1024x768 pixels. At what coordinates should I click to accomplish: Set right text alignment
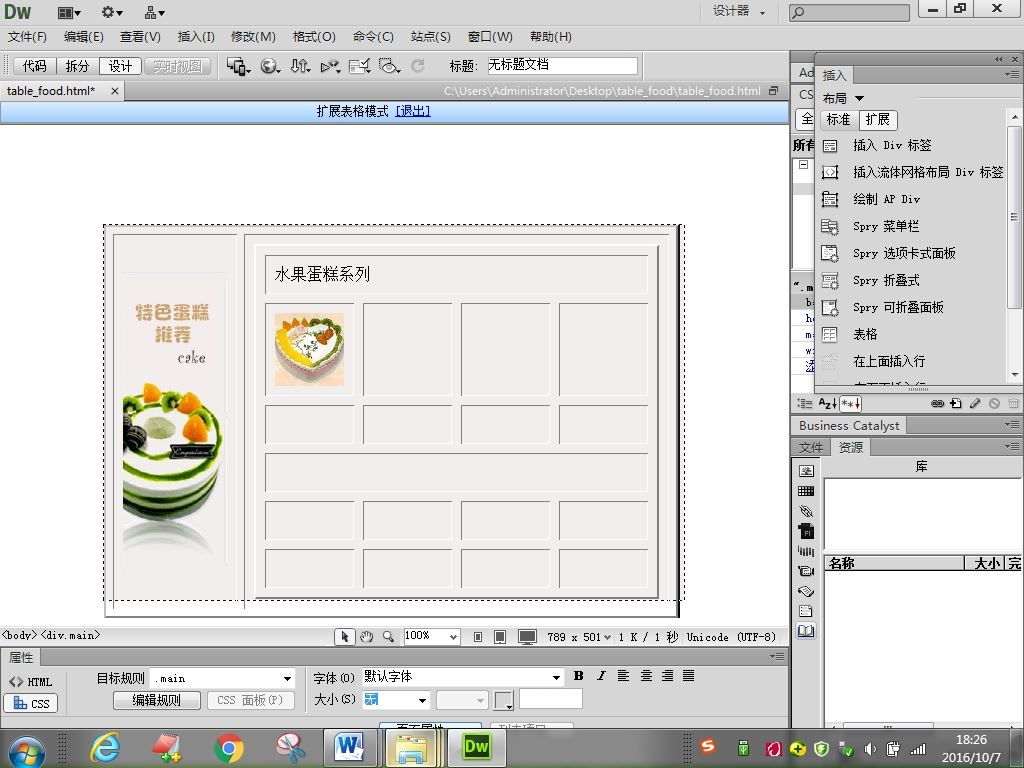[667, 676]
